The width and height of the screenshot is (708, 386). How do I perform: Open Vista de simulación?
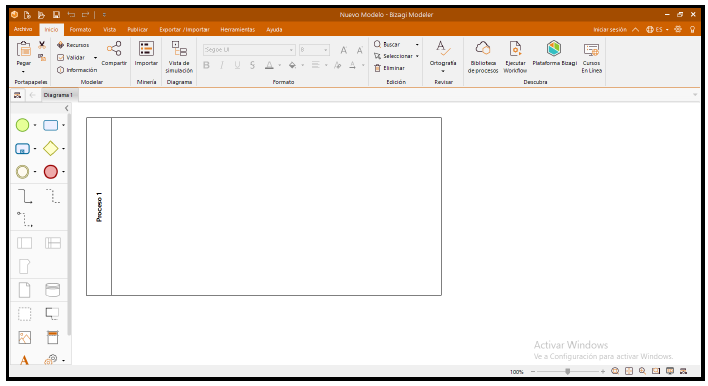click(x=179, y=56)
